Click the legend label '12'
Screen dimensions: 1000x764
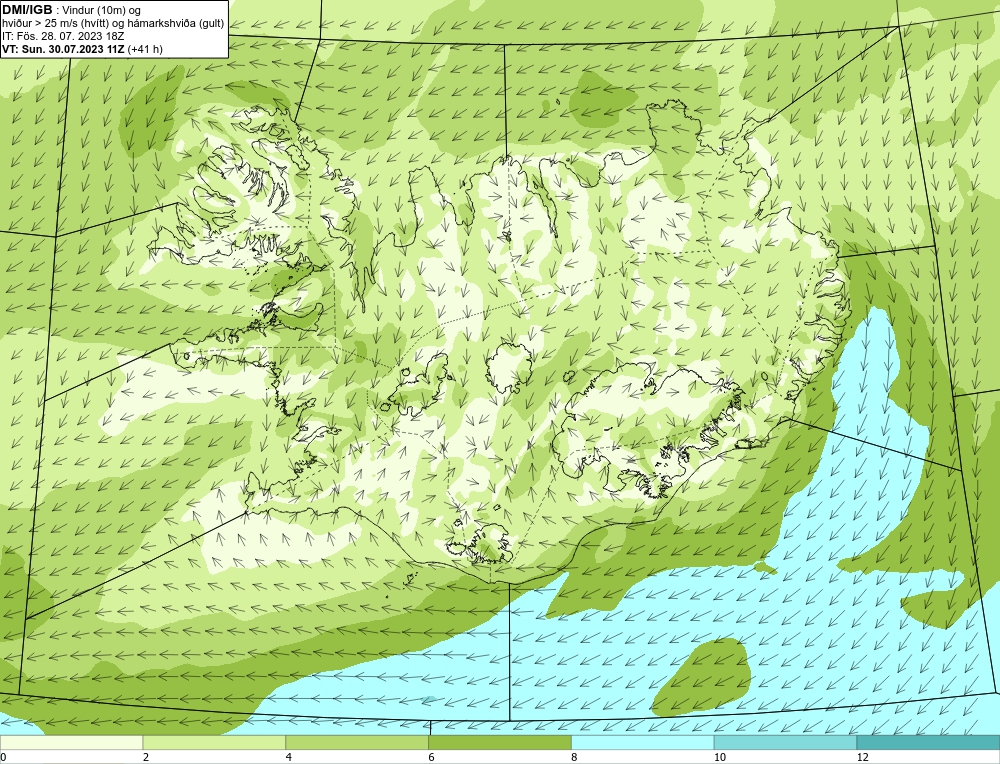pos(863,758)
